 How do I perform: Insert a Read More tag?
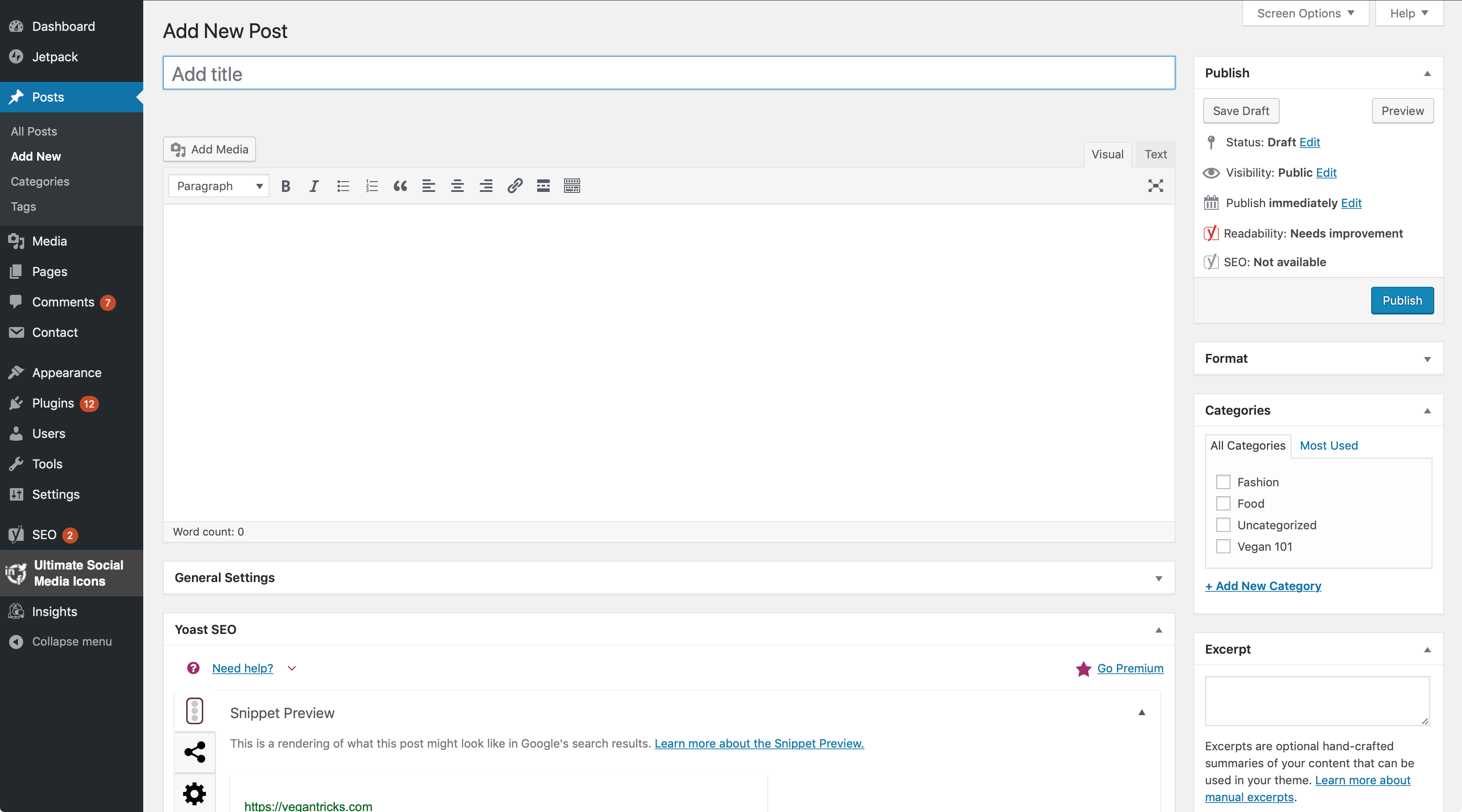pos(543,186)
